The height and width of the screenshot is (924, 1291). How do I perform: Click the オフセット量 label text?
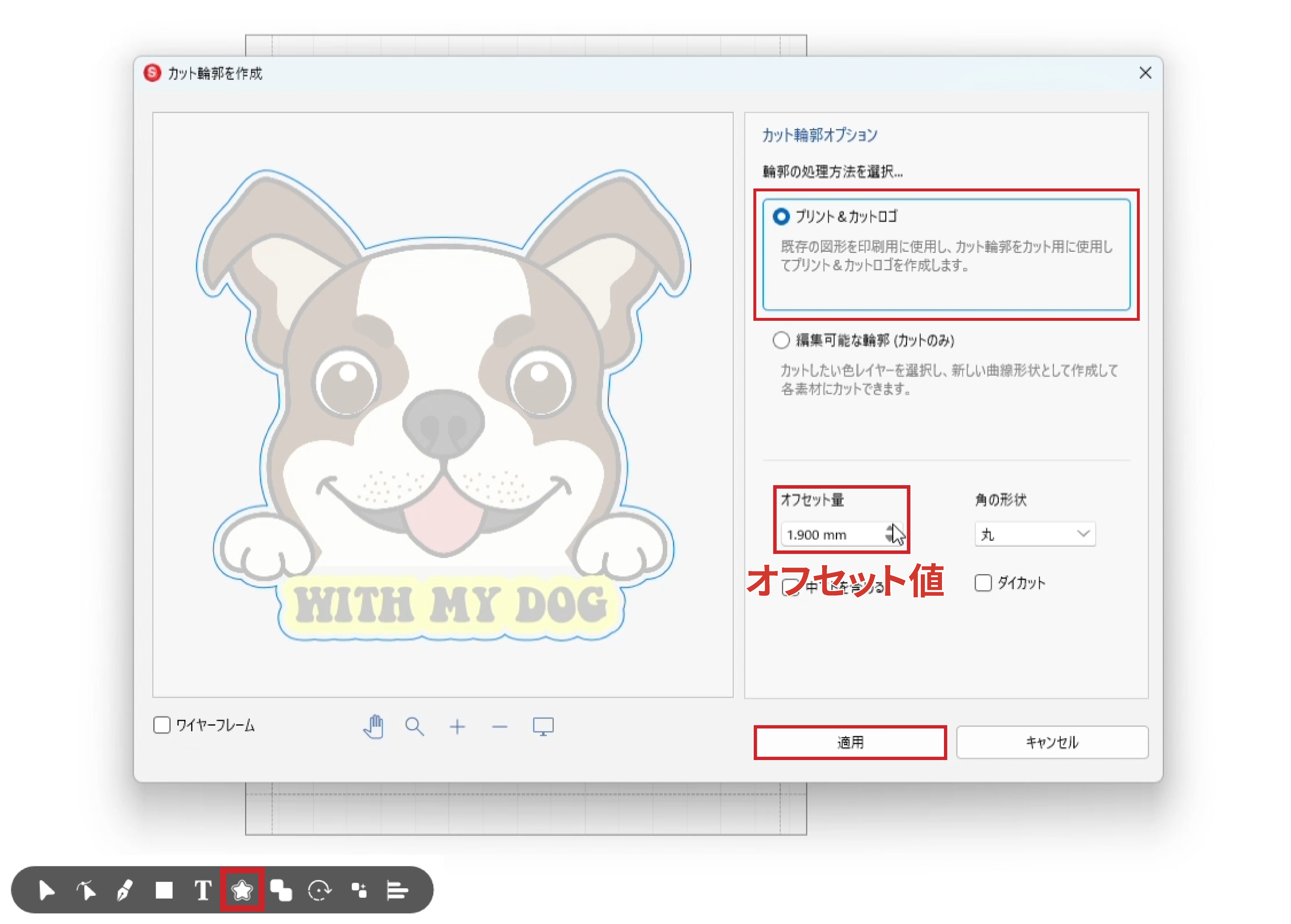812,500
